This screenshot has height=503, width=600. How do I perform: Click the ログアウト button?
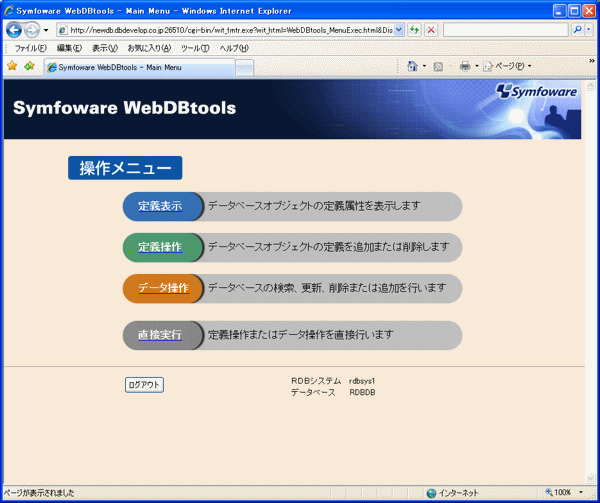pos(144,385)
